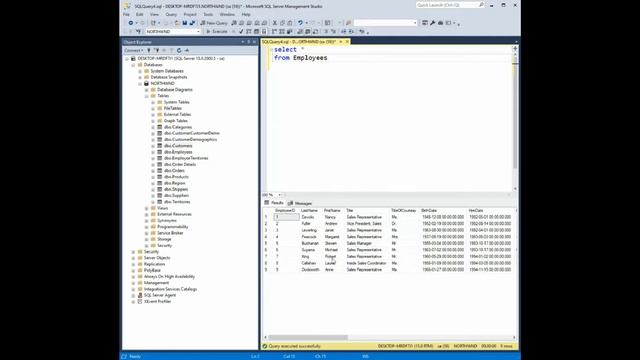Select dbo.Products in the tree
The height and width of the screenshot is (360, 640).
(x=176, y=177)
